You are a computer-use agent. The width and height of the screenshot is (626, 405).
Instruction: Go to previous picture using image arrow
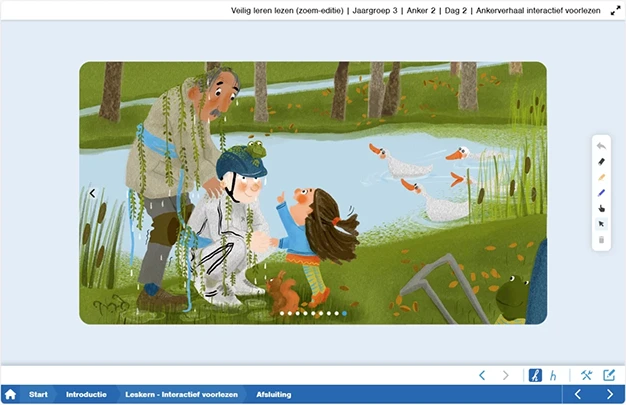tap(93, 193)
